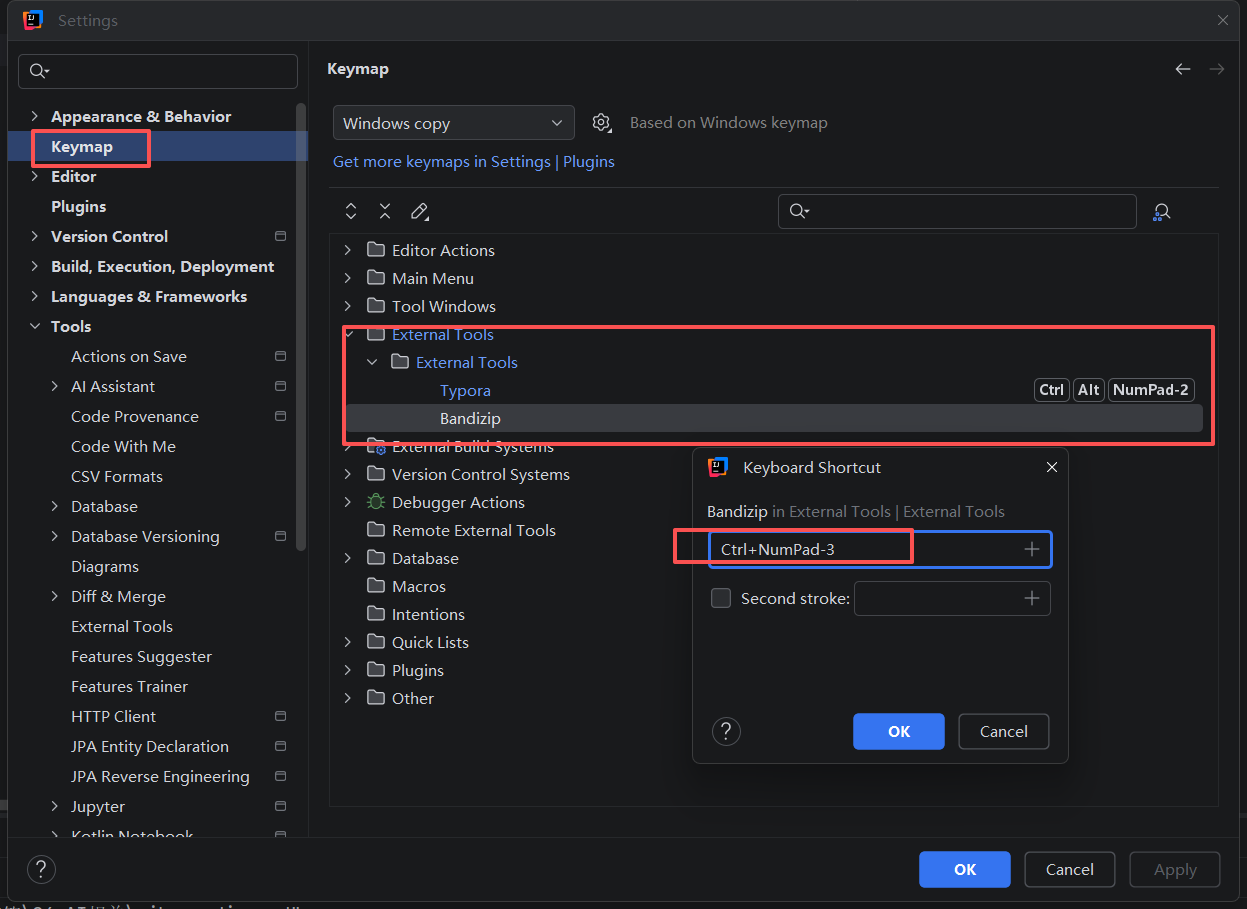The width and height of the screenshot is (1247, 909).
Task: Click help icon at bottom-left of Settings
Action: [41, 869]
